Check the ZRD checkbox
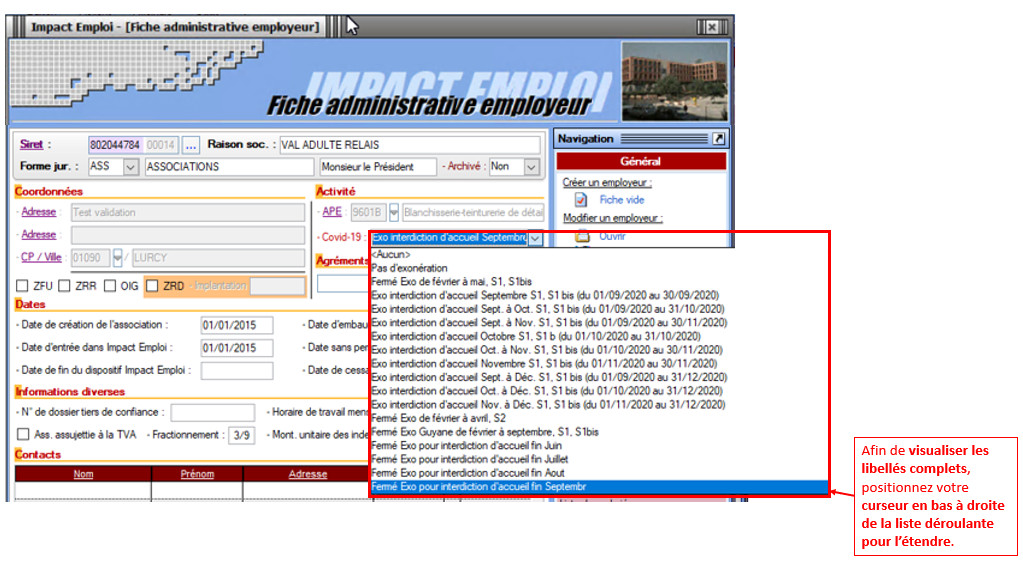 coord(152,286)
